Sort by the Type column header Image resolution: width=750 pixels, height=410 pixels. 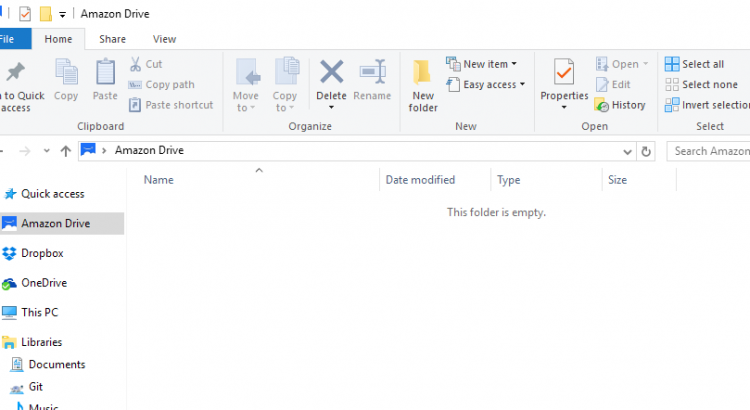508,180
